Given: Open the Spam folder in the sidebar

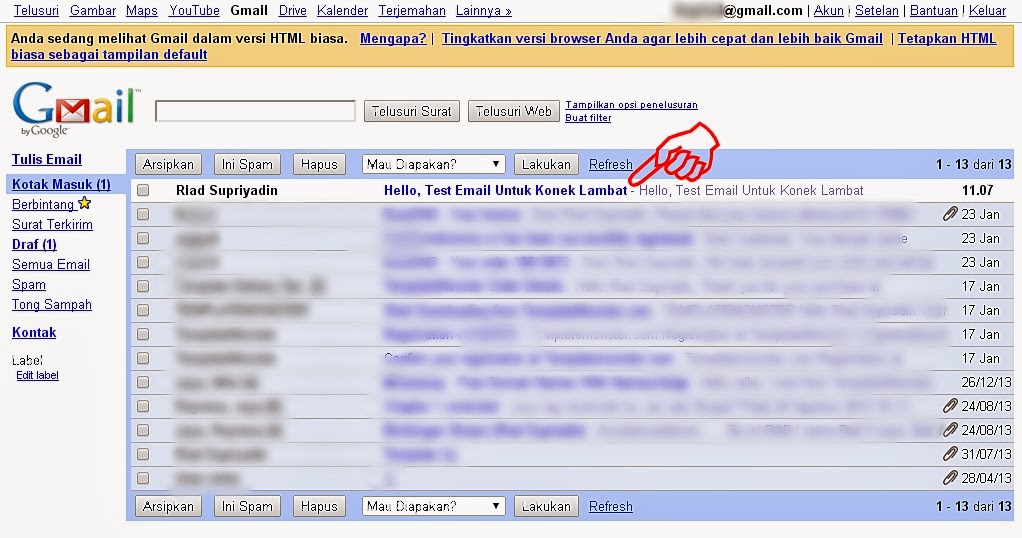Looking at the screenshot, I should (29, 284).
